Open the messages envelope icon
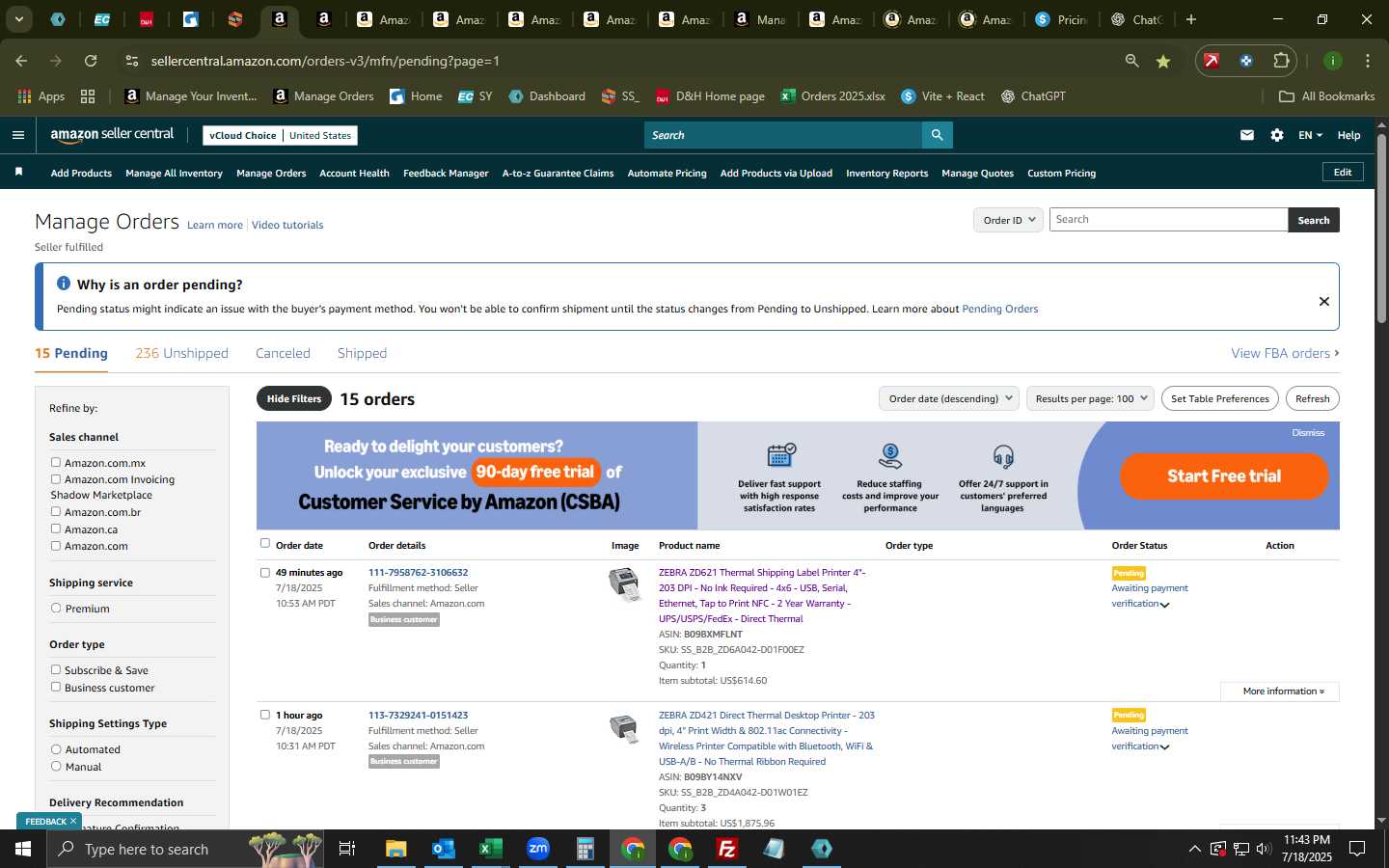This screenshot has width=1389, height=868. click(x=1247, y=135)
